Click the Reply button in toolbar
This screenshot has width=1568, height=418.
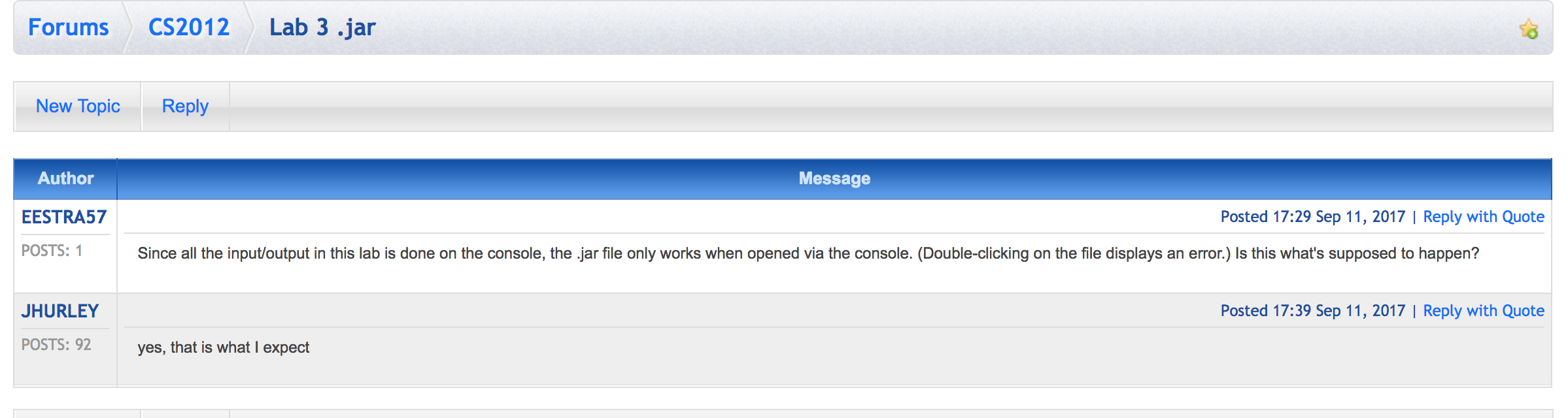click(x=185, y=106)
